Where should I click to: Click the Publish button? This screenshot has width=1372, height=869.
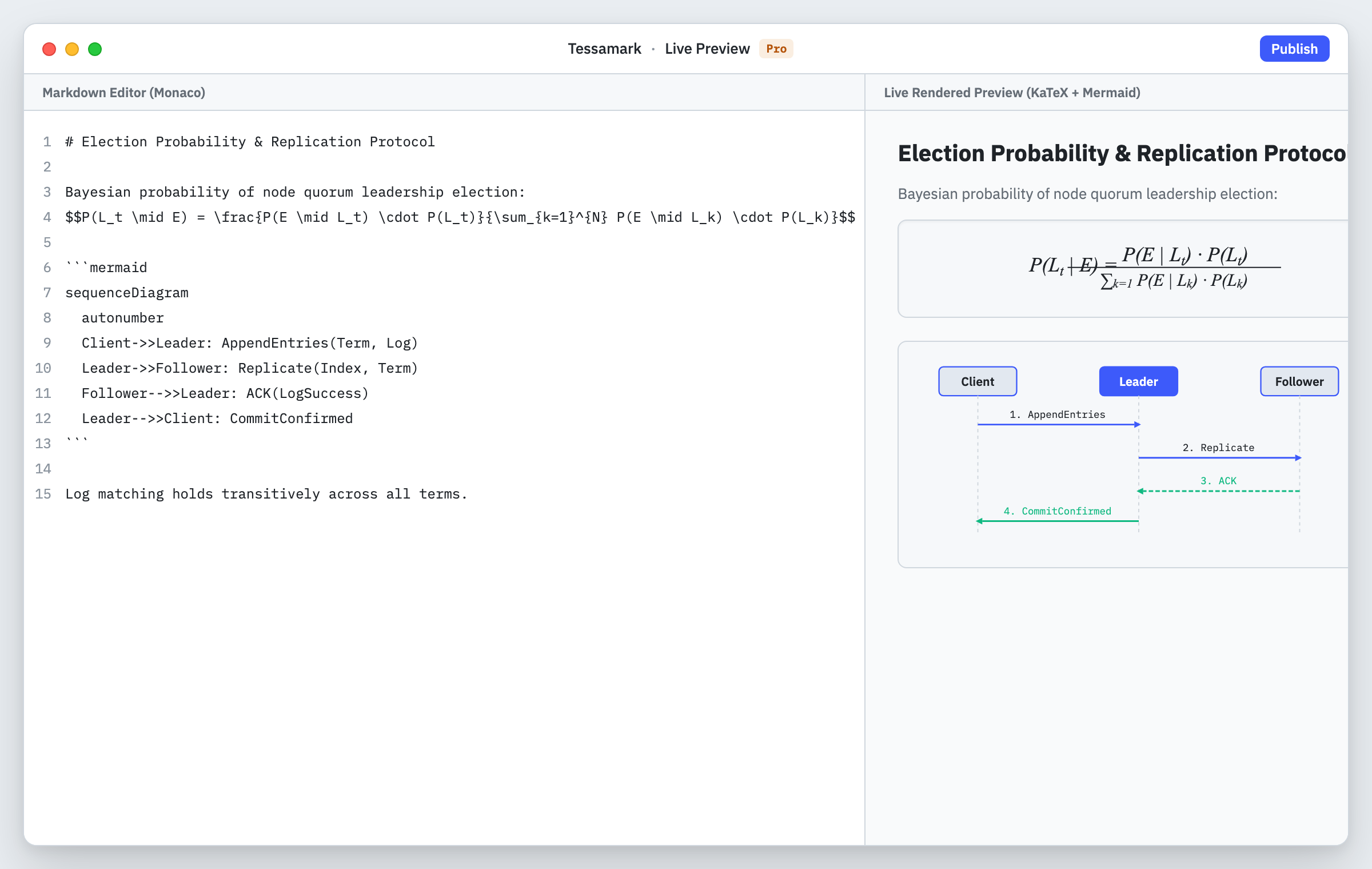[1294, 49]
